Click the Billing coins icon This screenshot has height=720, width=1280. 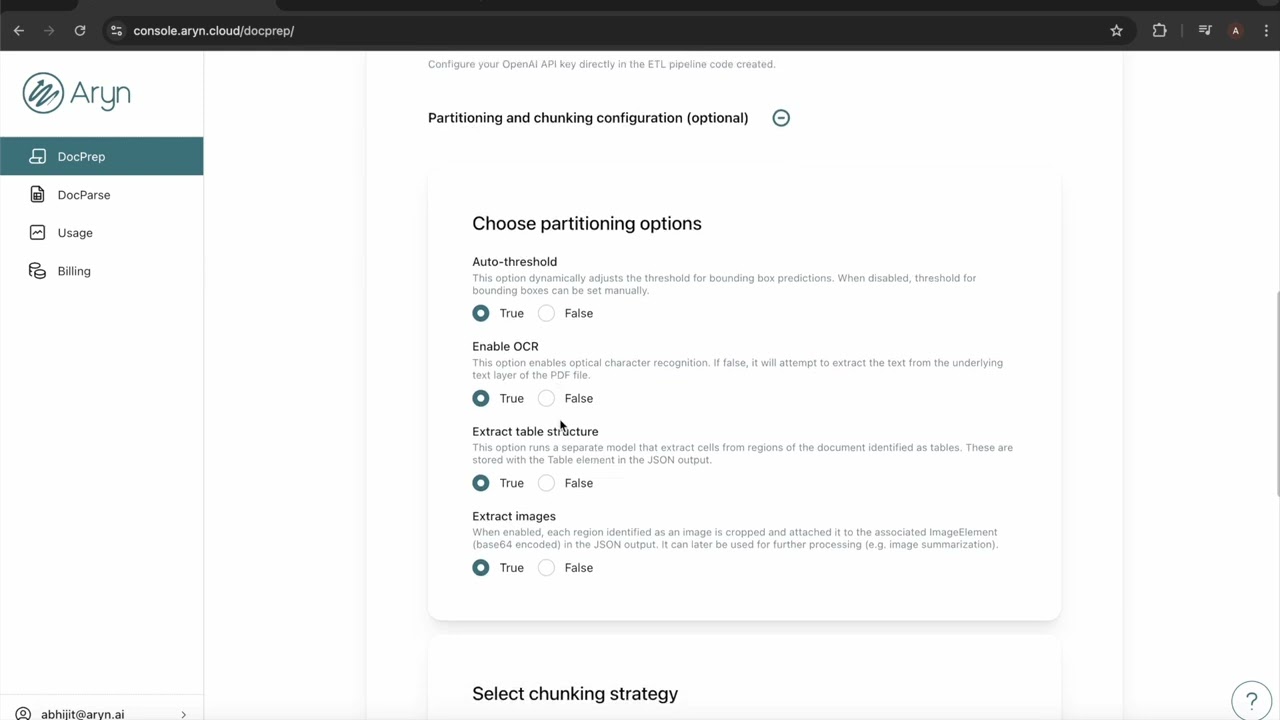tap(37, 271)
